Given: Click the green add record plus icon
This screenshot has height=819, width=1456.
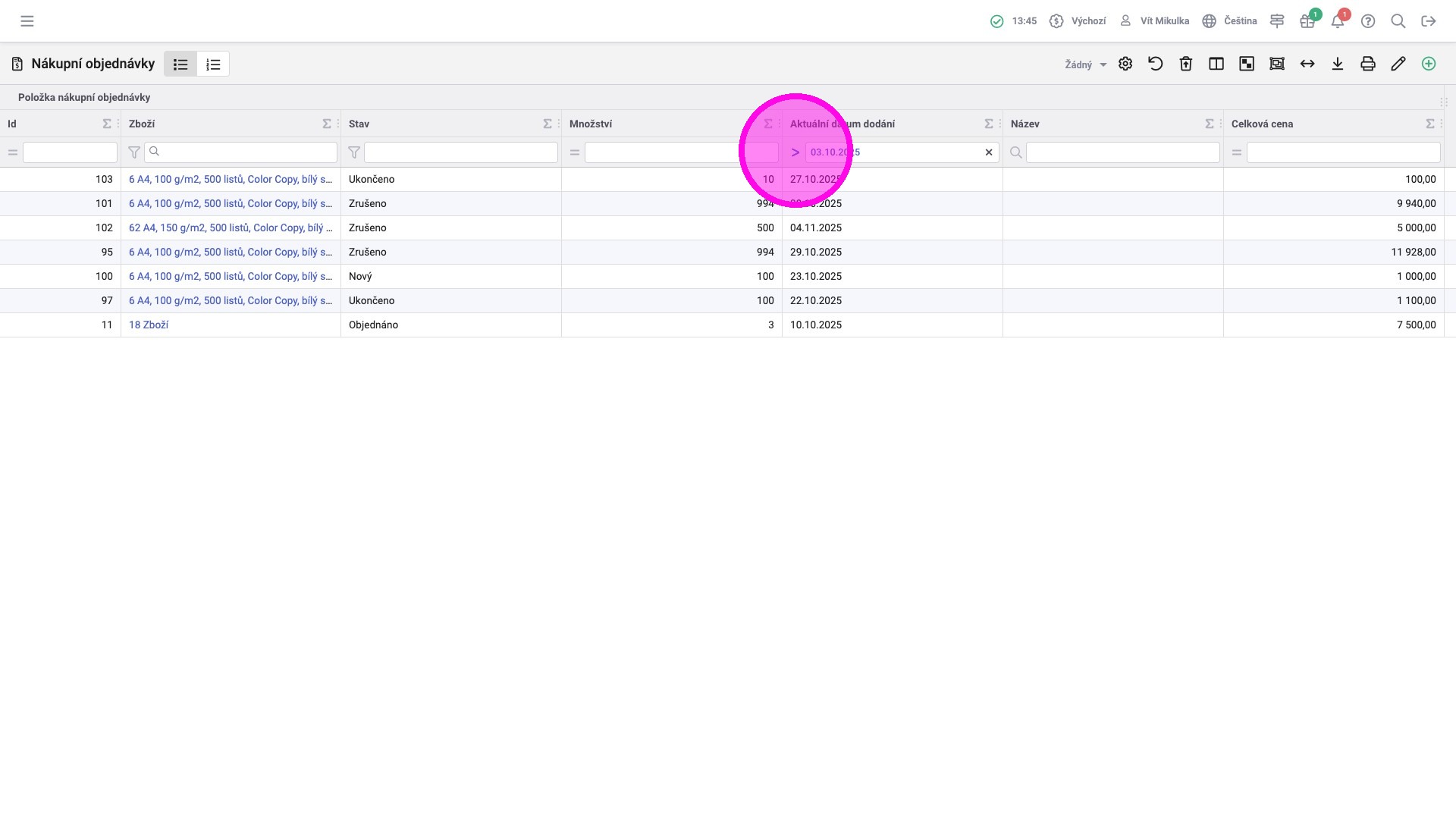Looking at the screenshot, I should (1429, 64).
